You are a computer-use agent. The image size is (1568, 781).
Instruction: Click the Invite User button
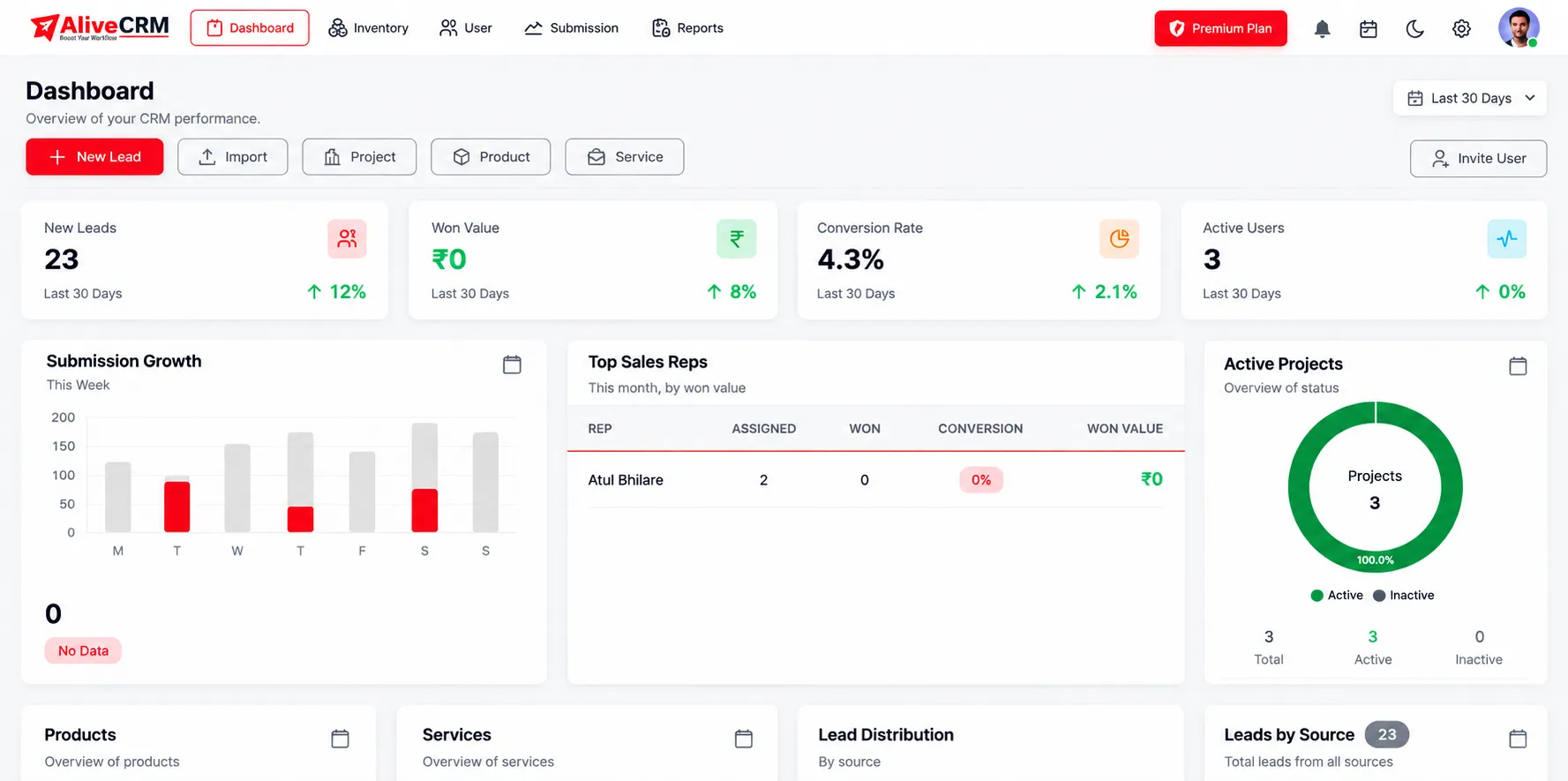click(x=1478, y=159)
